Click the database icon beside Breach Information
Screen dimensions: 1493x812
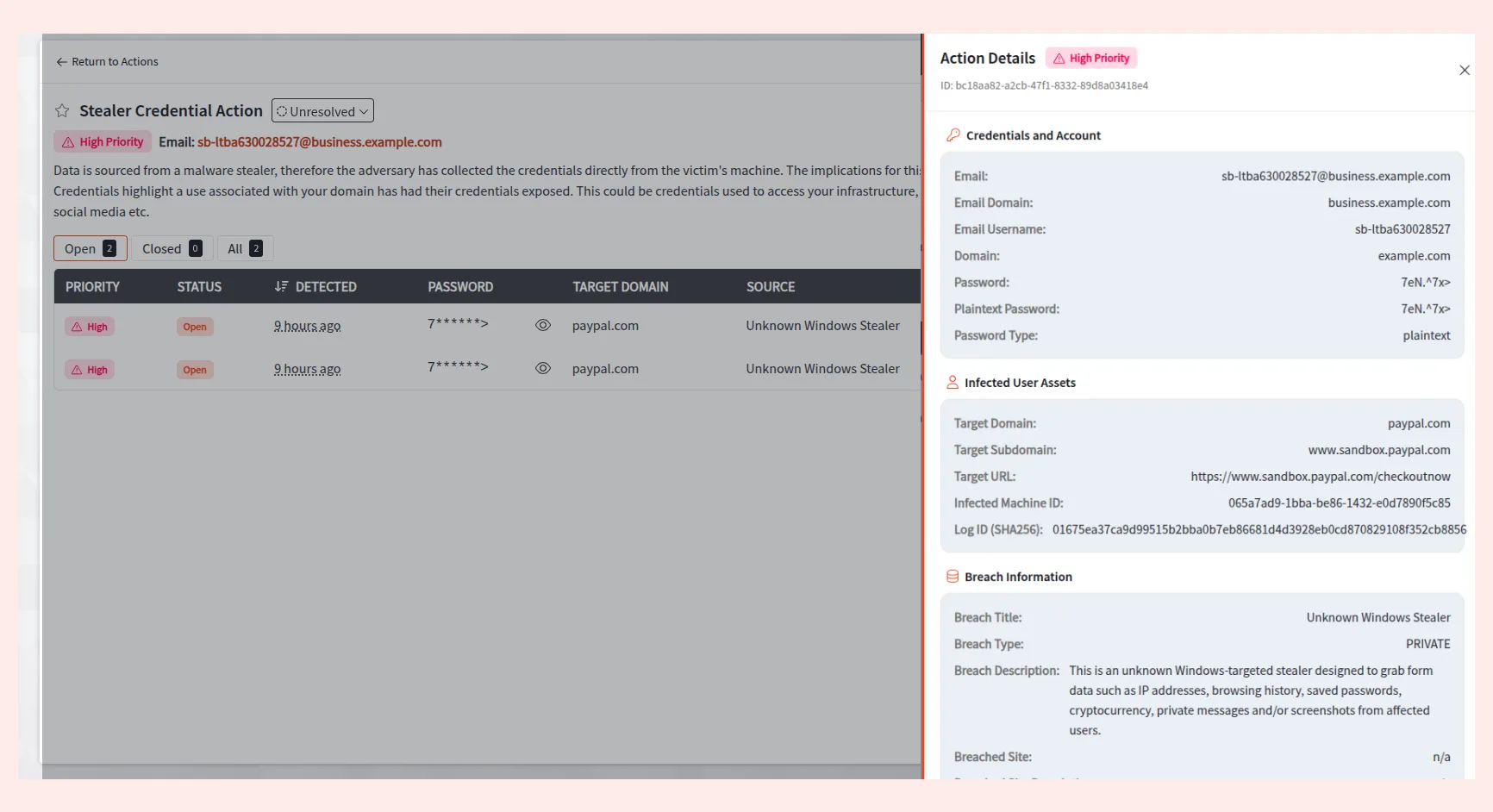pyautogui.click(x=953, y=577)
